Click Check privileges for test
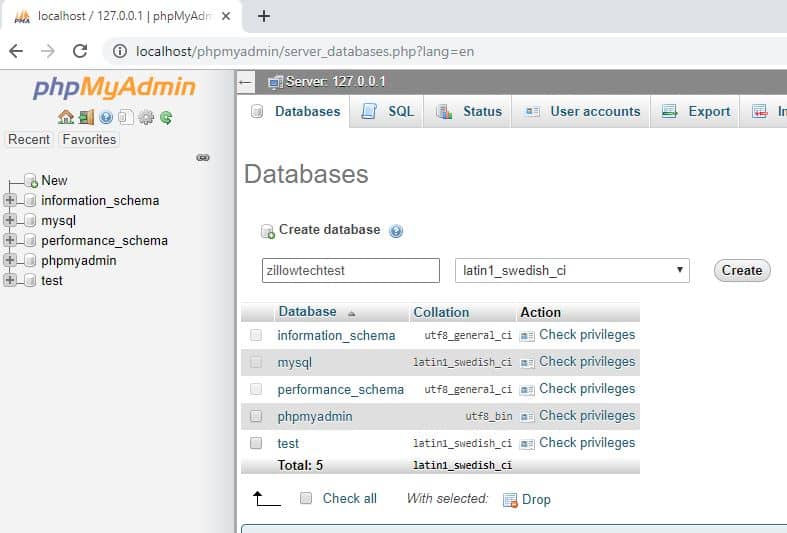Screen dimensions: 787x533 click(587, 443)
